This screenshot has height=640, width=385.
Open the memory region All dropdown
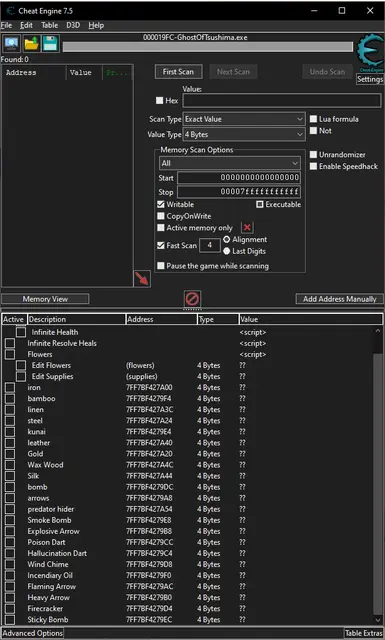pyautogui.click(x=229, y=163)
